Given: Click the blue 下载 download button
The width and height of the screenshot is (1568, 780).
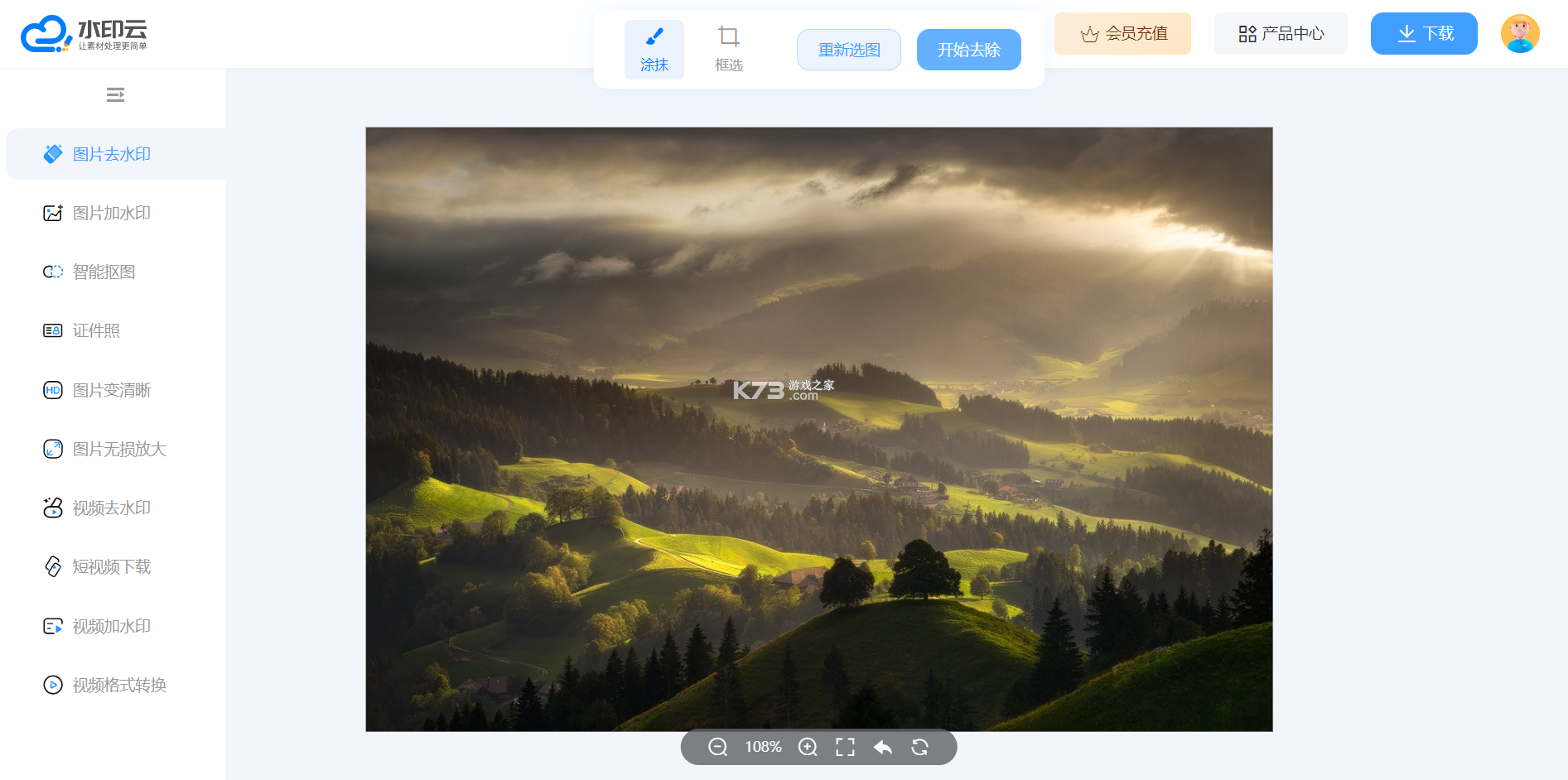Looking at the screenshot, I should pos(1424,34).
